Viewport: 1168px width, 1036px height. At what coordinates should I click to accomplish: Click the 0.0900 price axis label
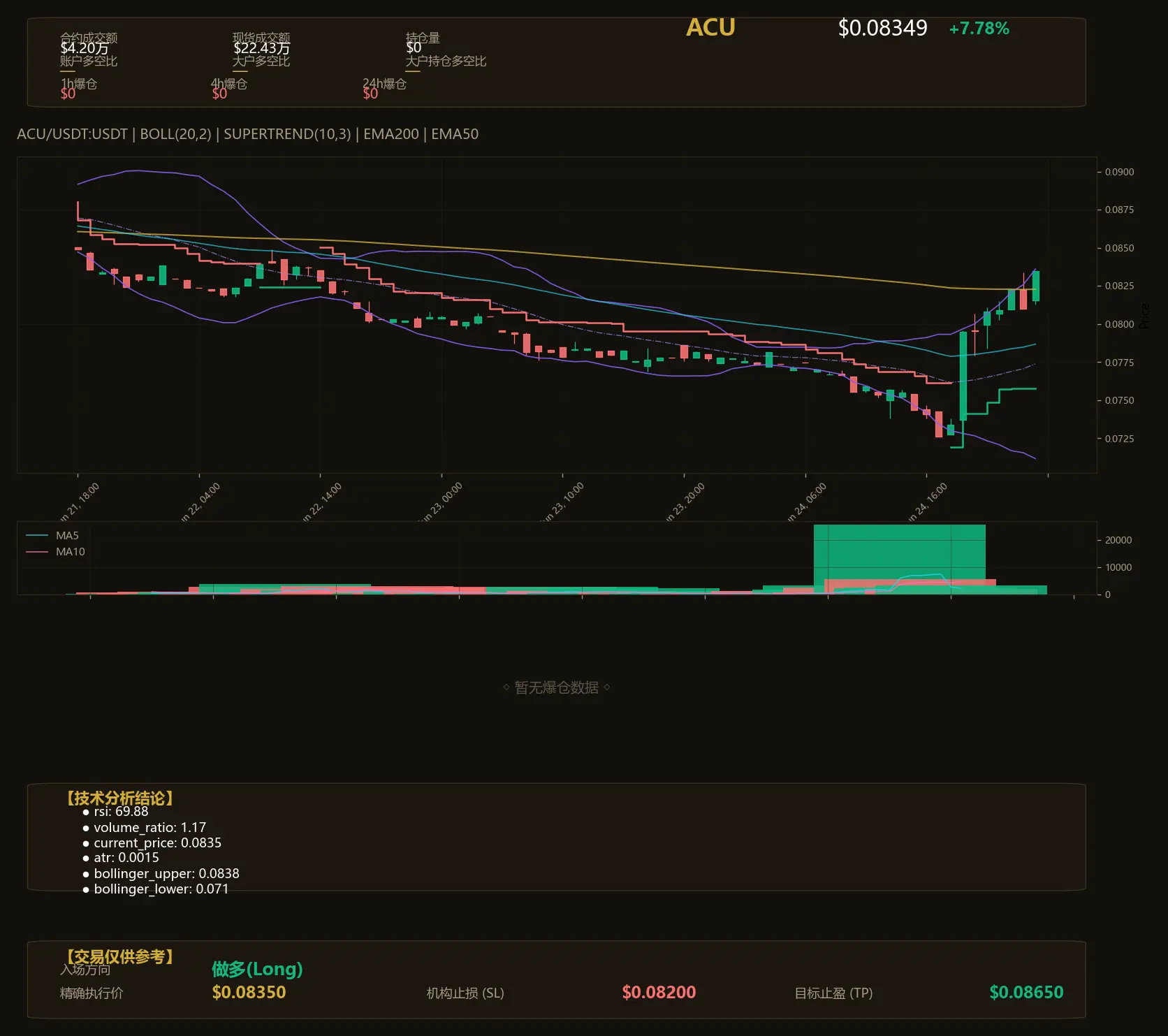[x=1119, y=172]
